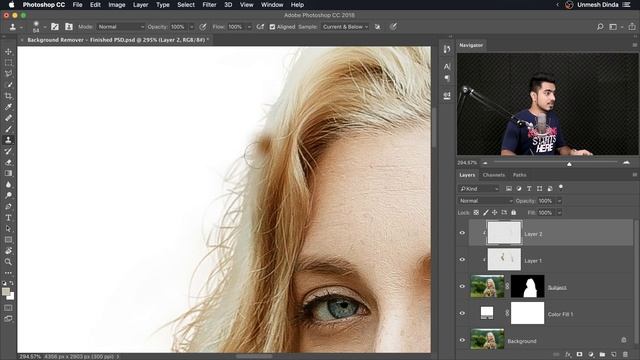
Task: Toggle layer filtering on/off switch
Action: [561, 187]
